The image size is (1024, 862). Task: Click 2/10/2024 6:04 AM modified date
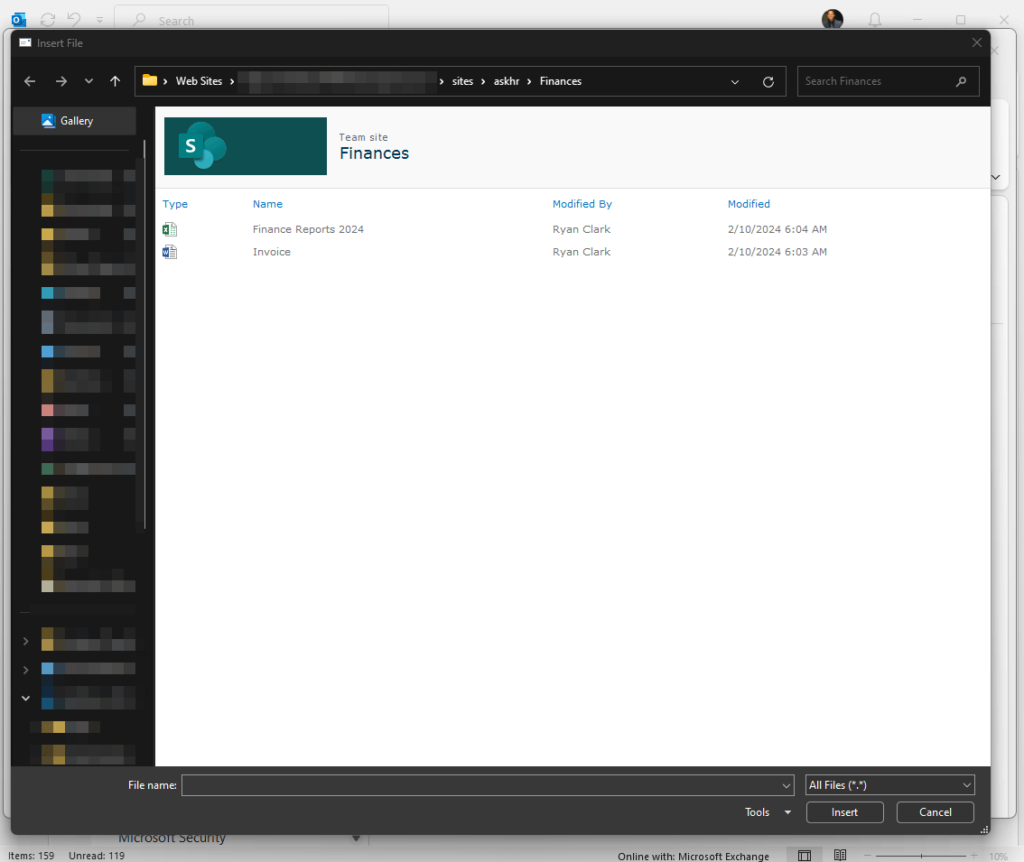777,229
